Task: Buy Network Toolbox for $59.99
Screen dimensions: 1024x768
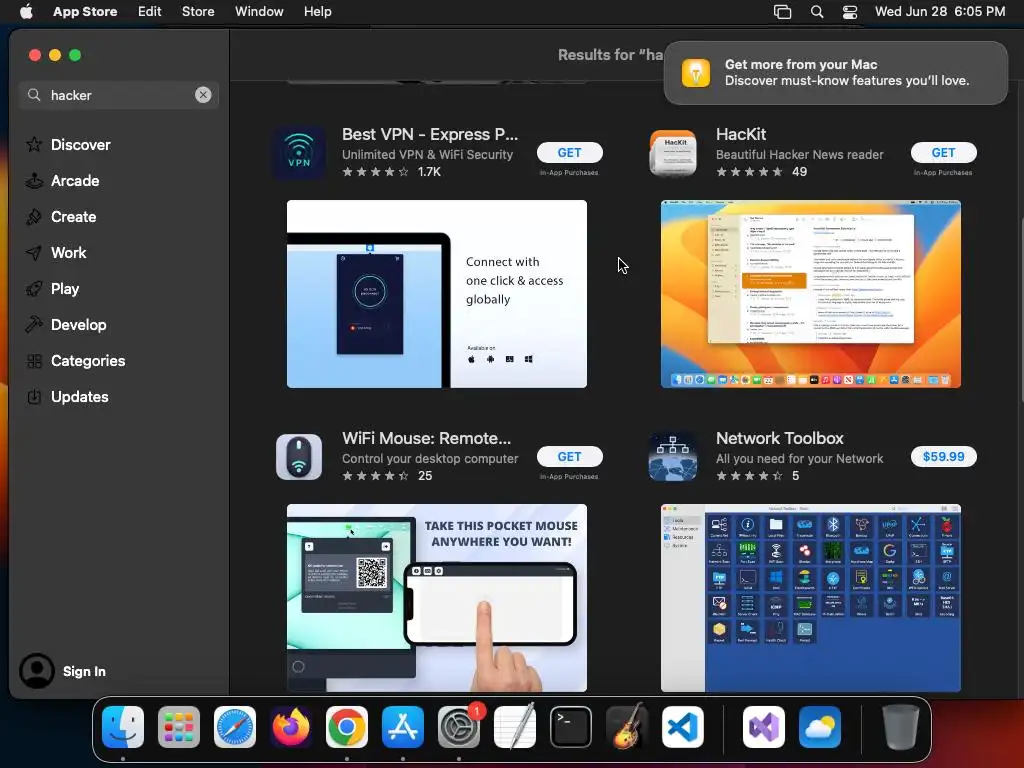Action: [944, 456]
